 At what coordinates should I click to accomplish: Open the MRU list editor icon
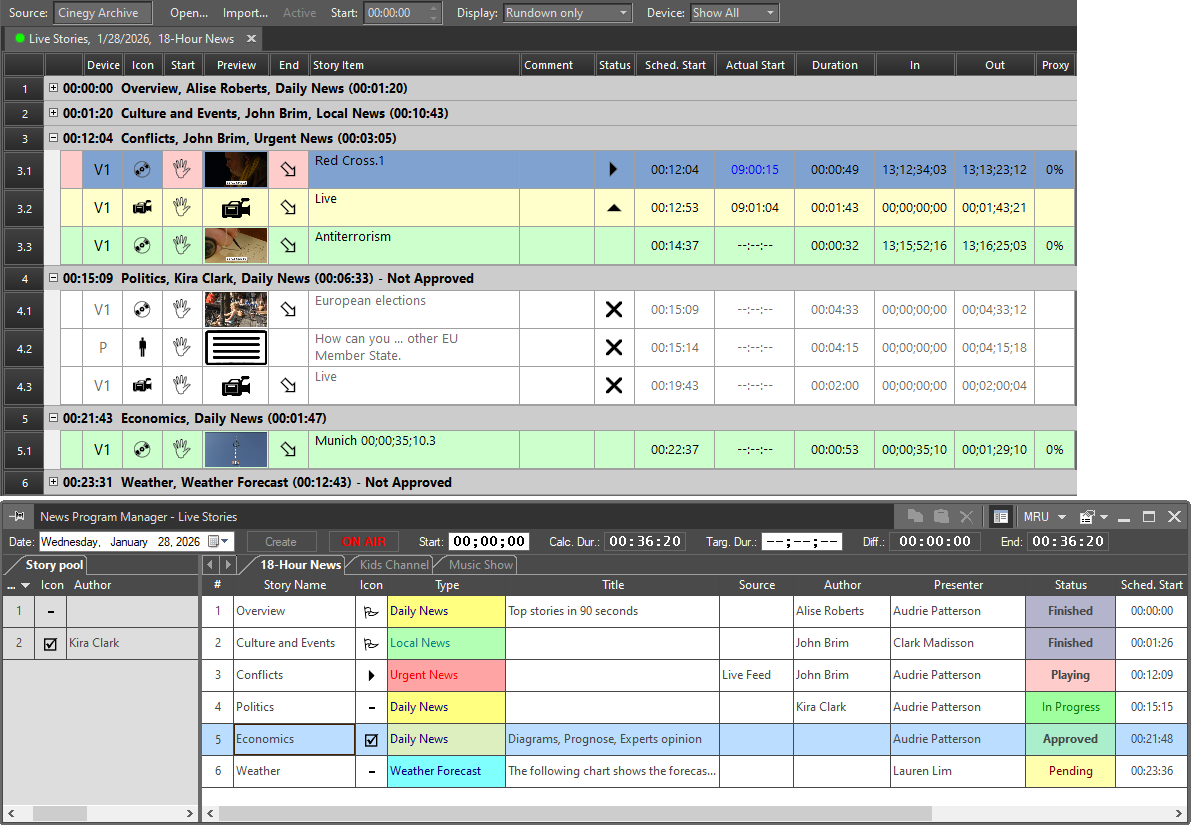(1089, 517)
